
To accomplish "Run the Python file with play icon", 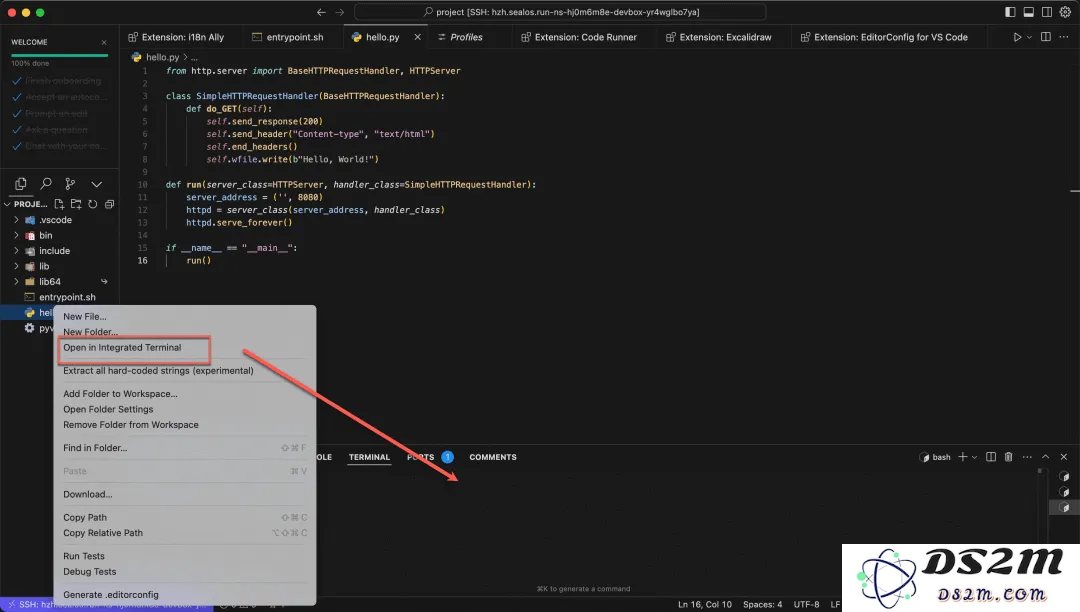I will coord(1017,37).
